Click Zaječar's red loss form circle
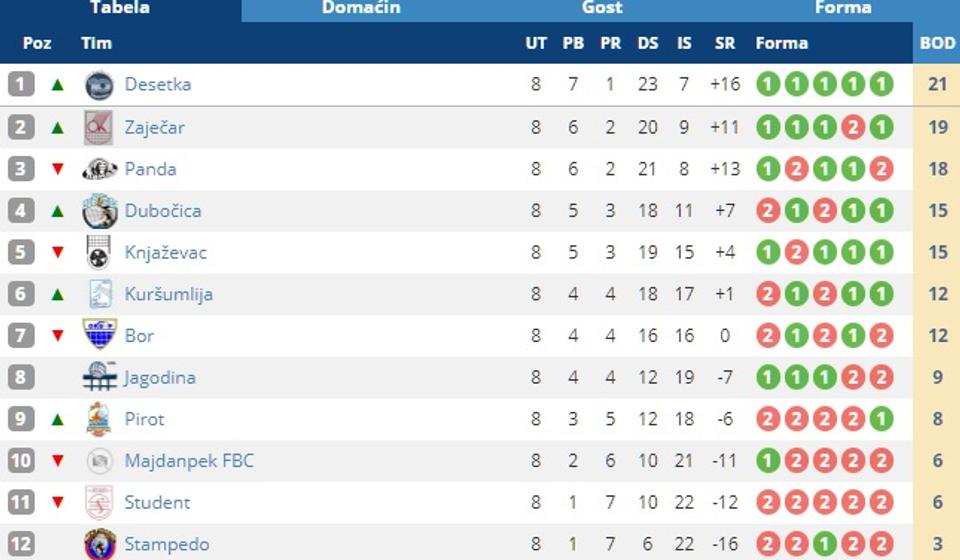This screenshot has height=560, width=960. tap(852, 127)
